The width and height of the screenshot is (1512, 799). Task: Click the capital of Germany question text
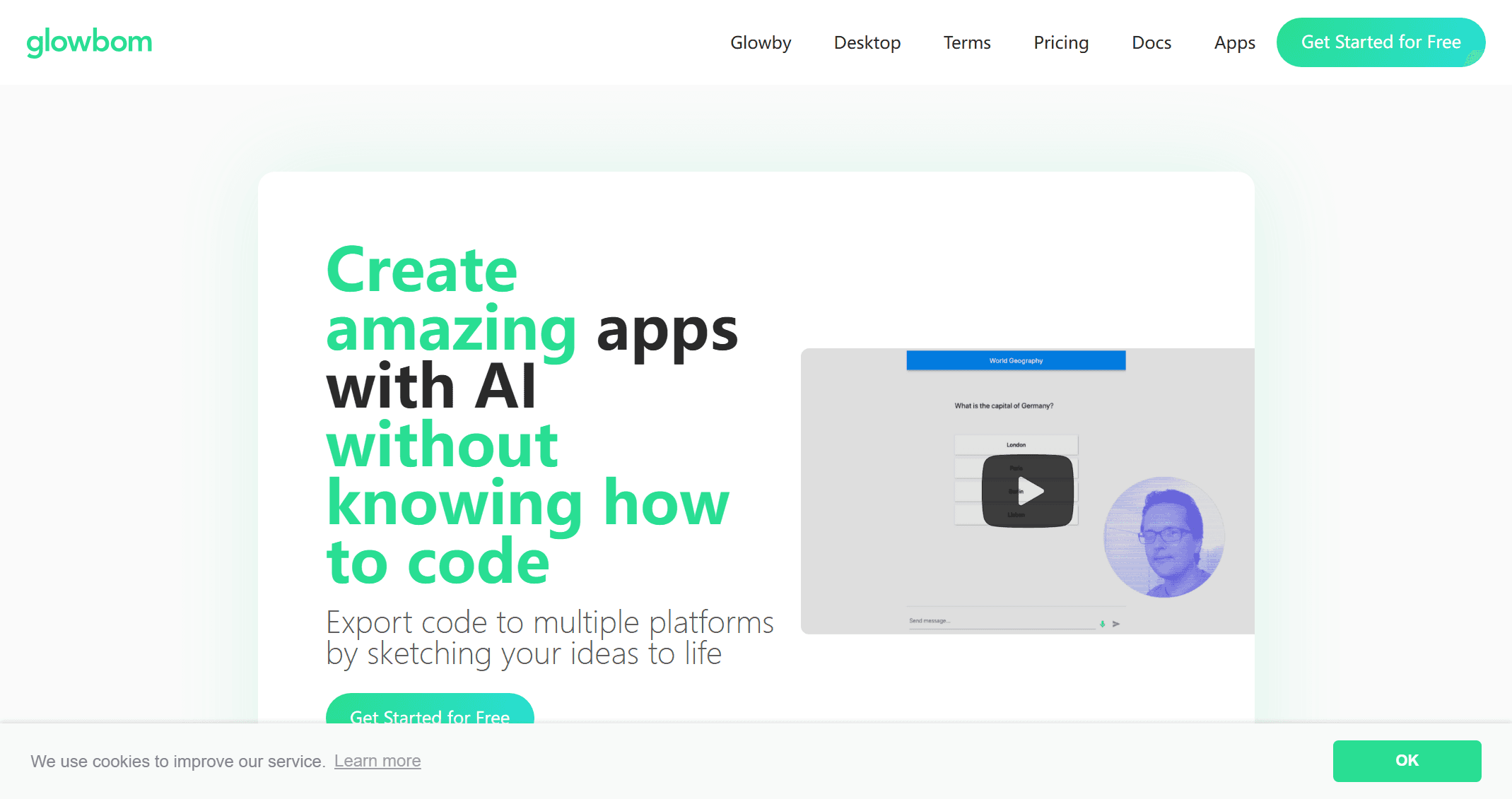pos(1004,406)
